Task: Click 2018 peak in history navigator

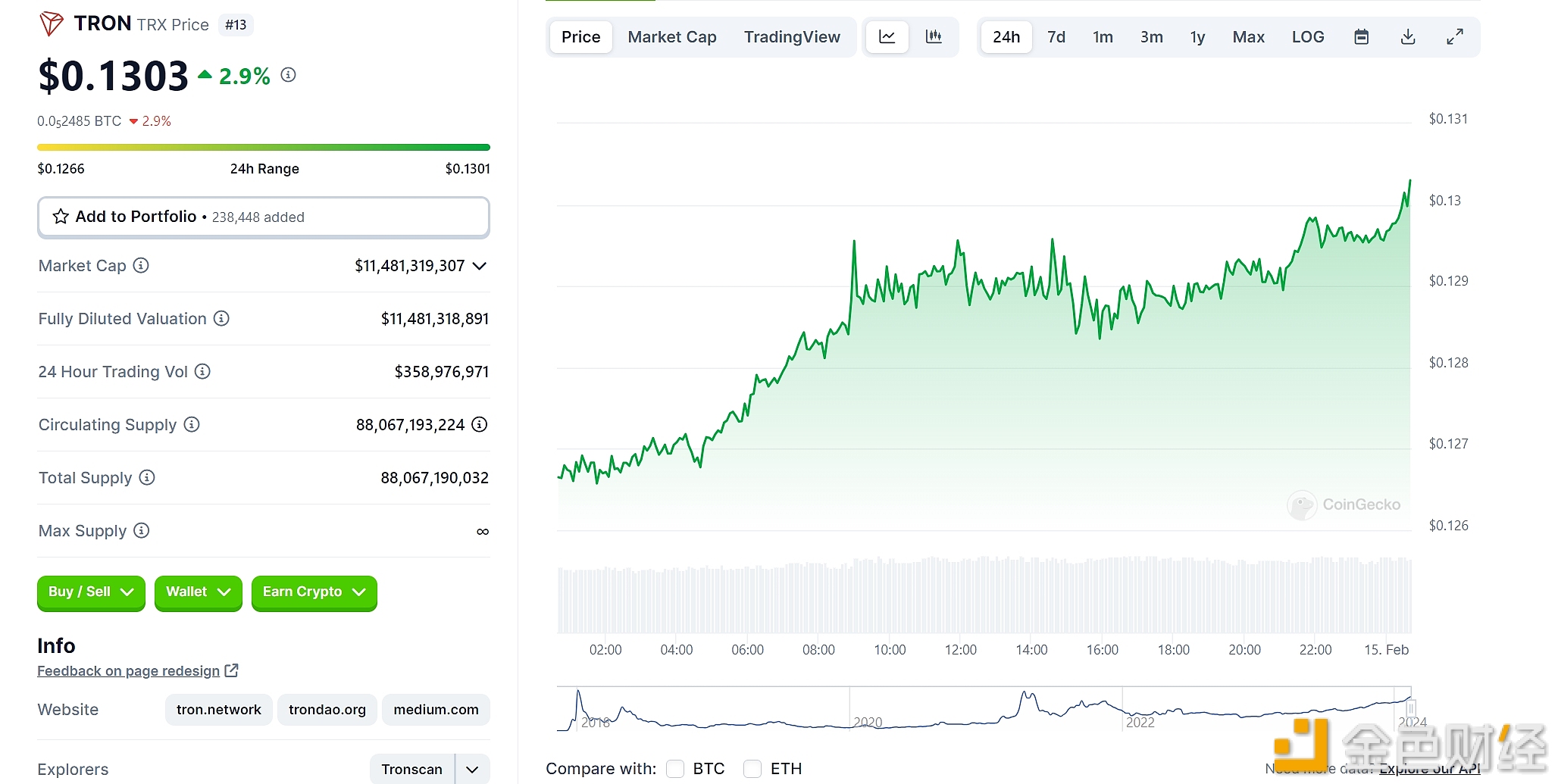Action: tap(578, 692)
